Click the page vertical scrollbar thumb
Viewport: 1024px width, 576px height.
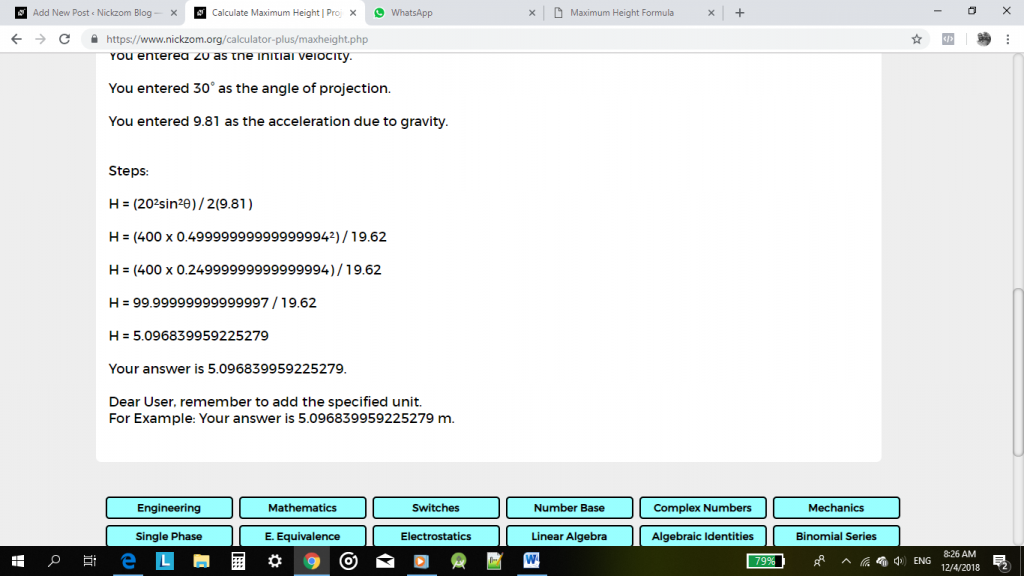click(x=1017, y=372)
